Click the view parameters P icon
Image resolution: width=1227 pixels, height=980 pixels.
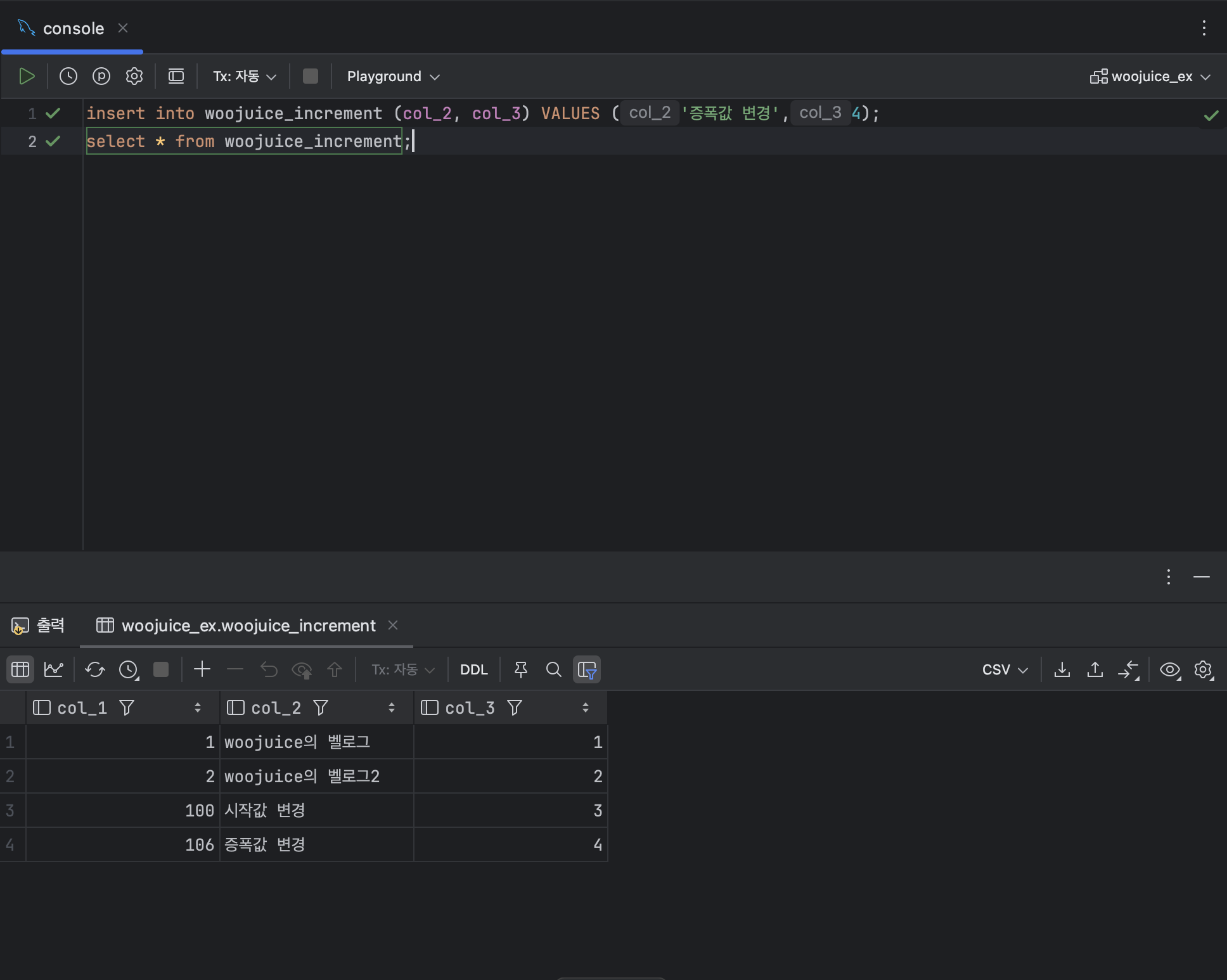pos(101,76)
